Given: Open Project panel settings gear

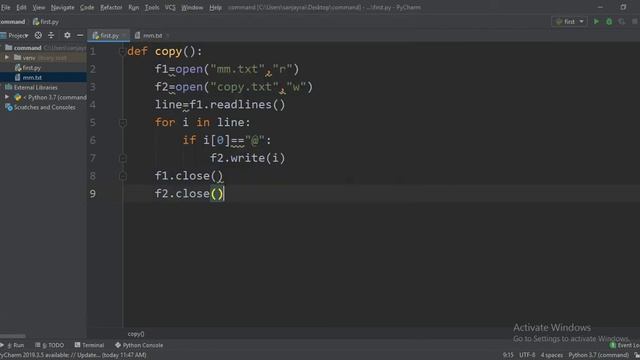Looking at the screenshot, I should [67, 36].
